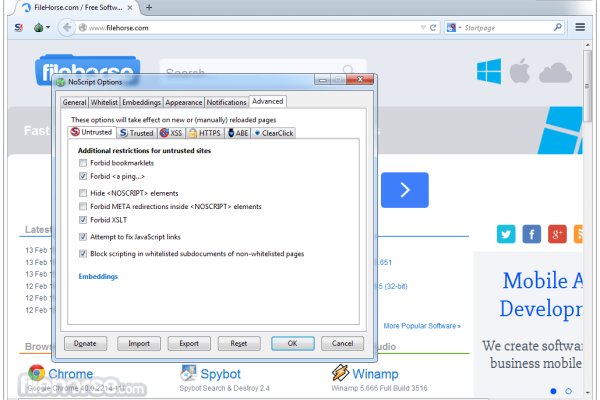This screenshot has width=600, height=400.
Task: Uncheck Forbid XSLT option
Action: pos(83,220)
